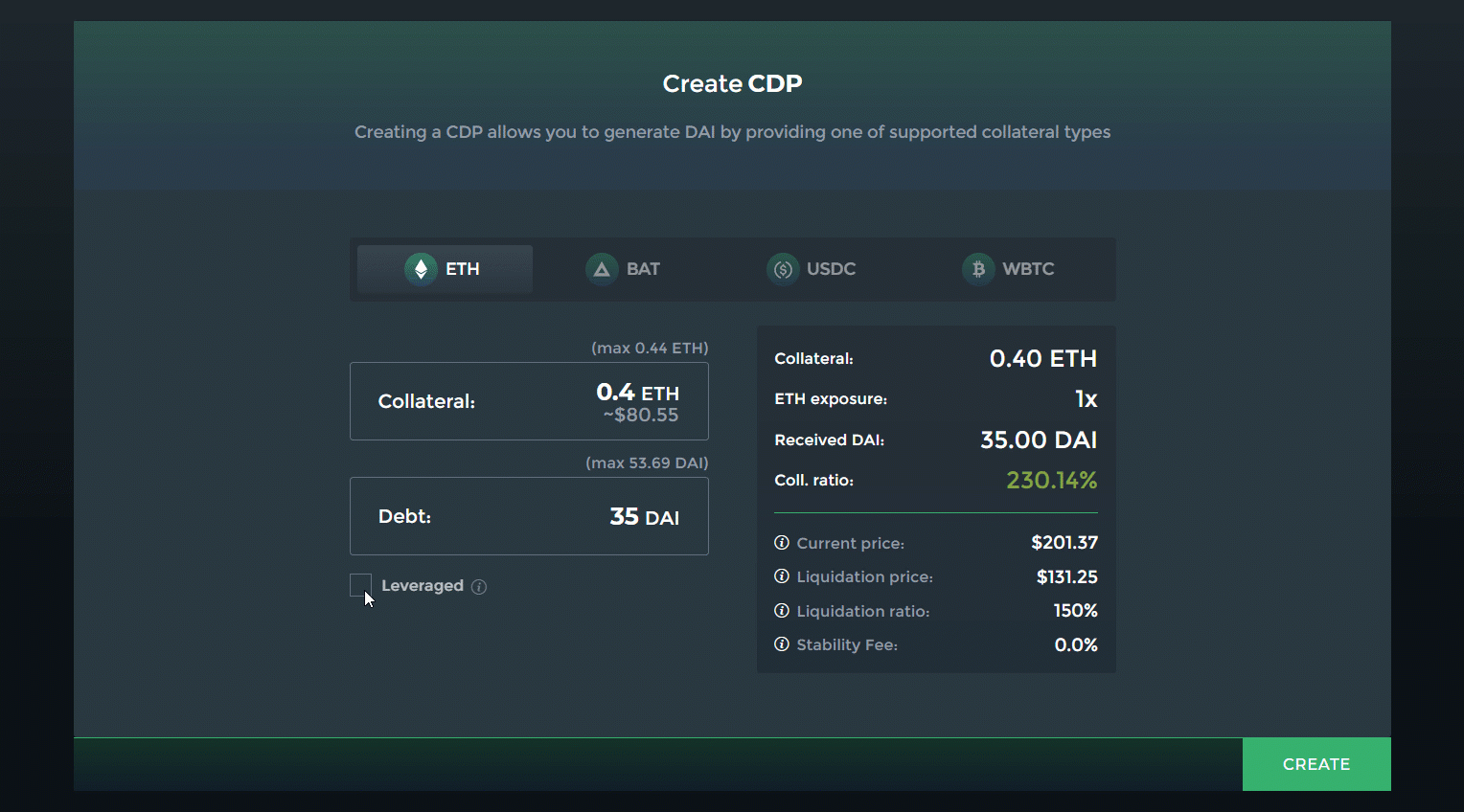Click the max 0.44 ETH link
Viewport: 1464px width, 812px height.
650,348
